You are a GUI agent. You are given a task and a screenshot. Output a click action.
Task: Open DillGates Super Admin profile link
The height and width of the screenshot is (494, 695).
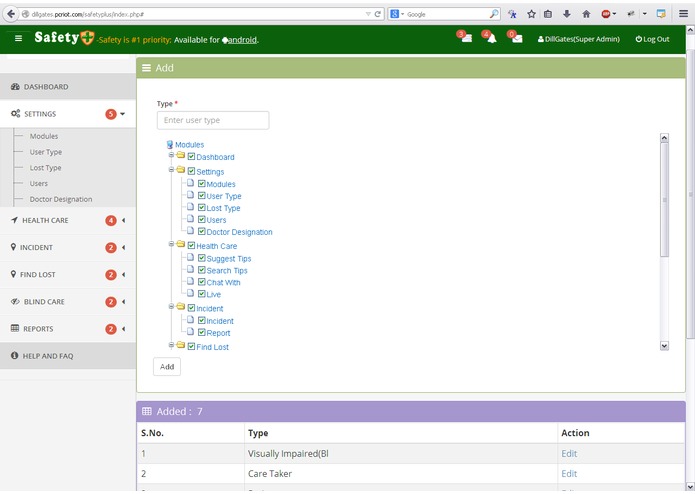pyautogui.click(x=578, y=39)
